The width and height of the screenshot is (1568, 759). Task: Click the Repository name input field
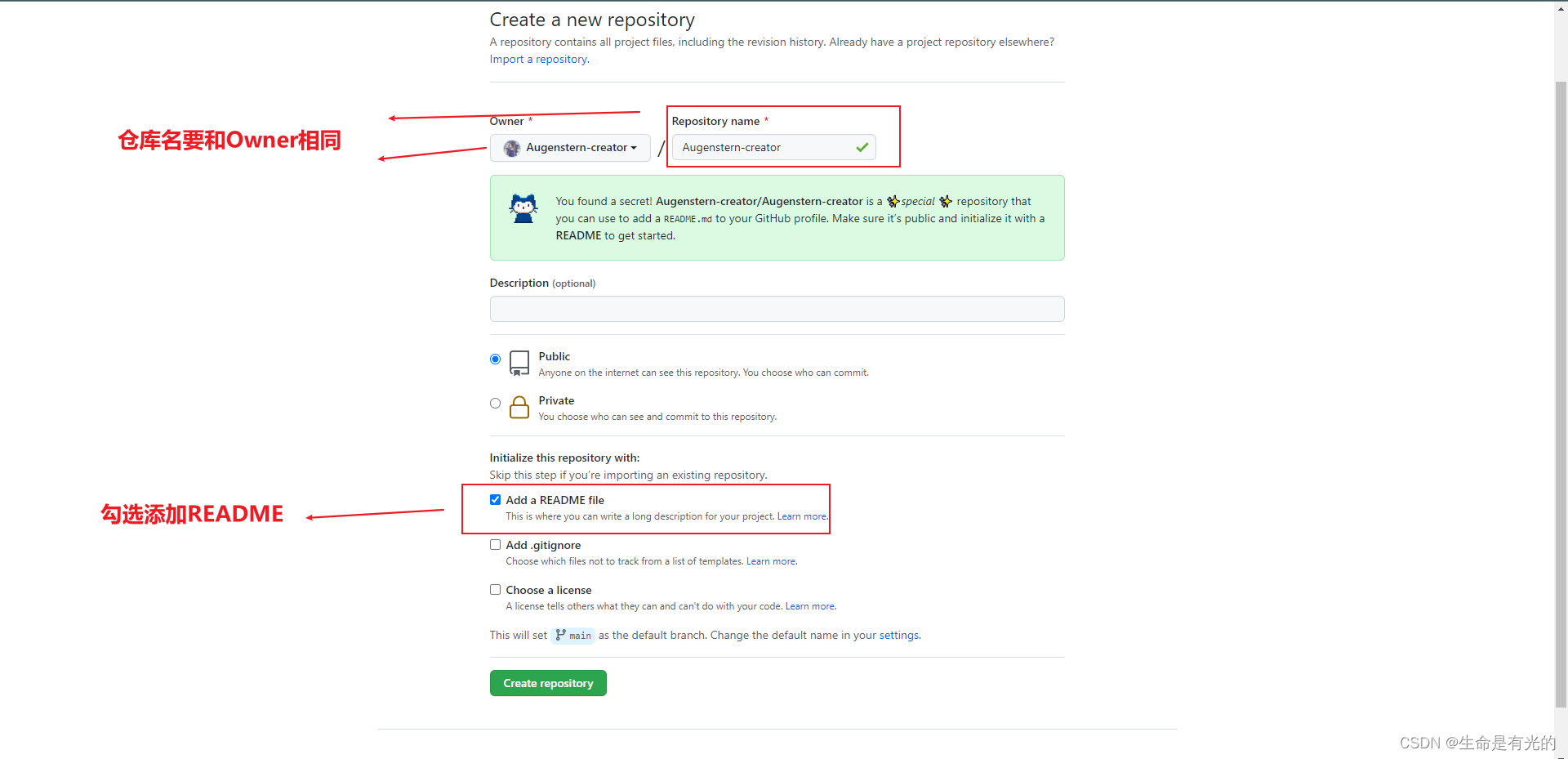[x=773, y=148]
